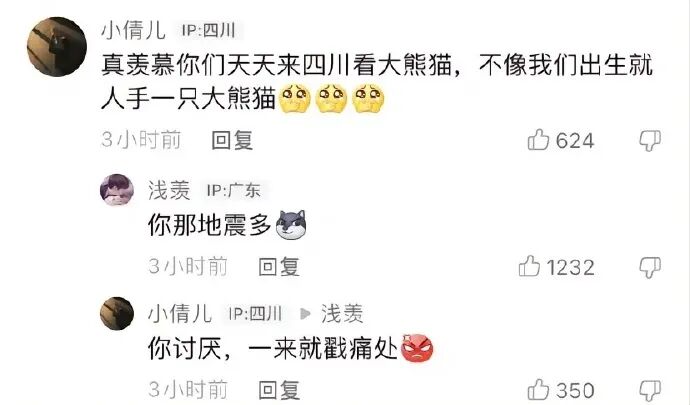The width and height of the screenshot is (690, 405).
Task: Reply to the comment 你讨厌，一来就戳痛处
Action: tap(279, 390)
